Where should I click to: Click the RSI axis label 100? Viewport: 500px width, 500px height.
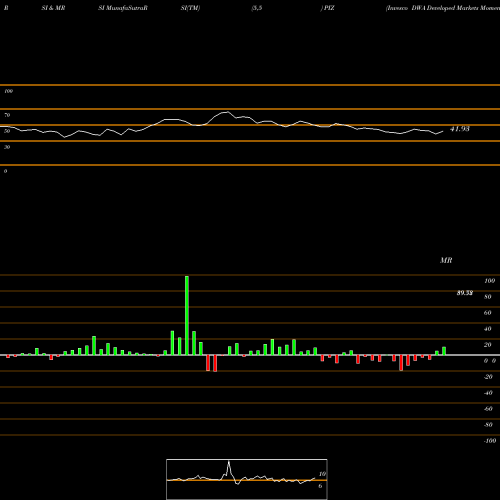click(x=8, y=91)
